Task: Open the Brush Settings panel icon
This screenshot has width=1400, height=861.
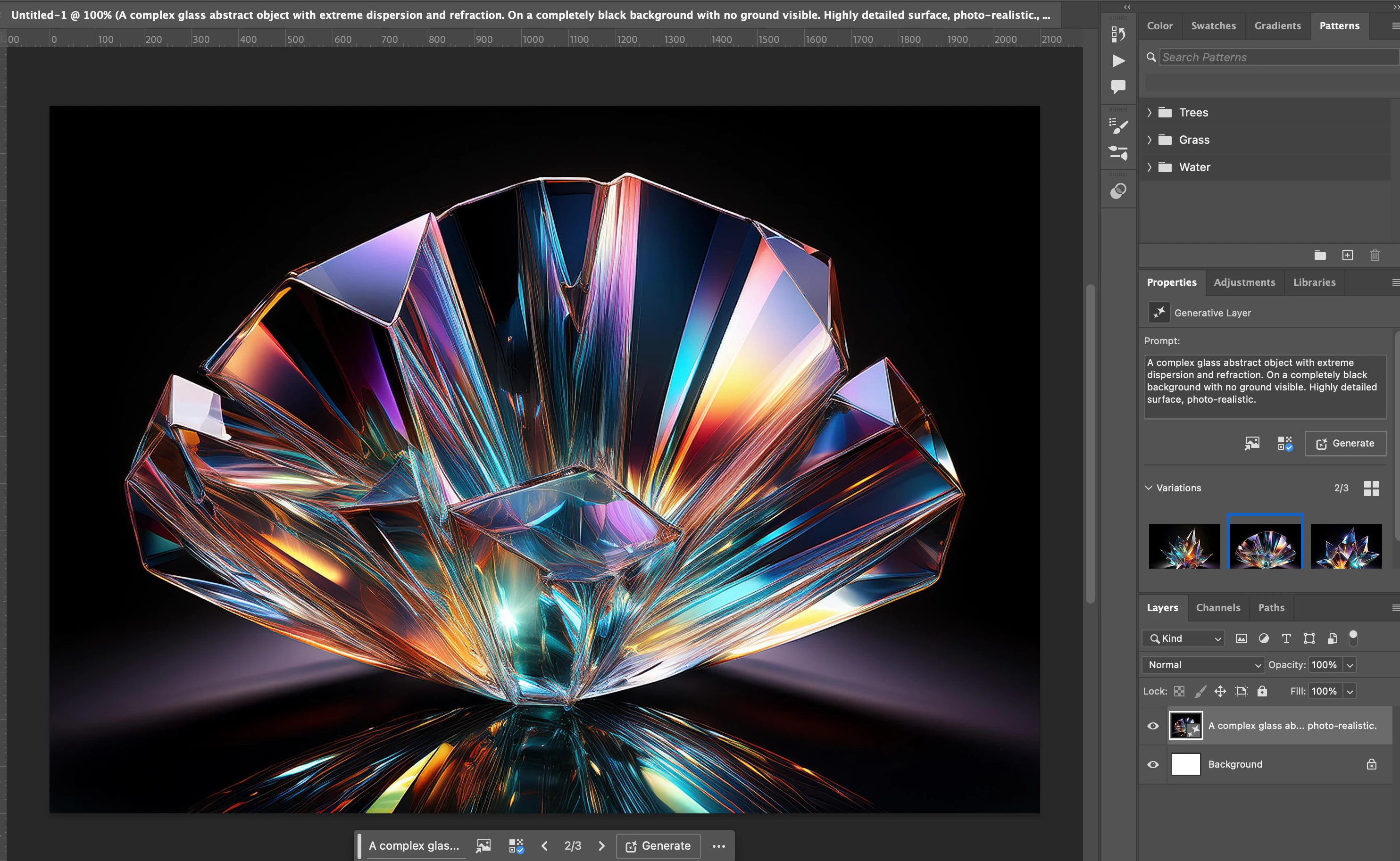Action: click(x=1118, y=126)
